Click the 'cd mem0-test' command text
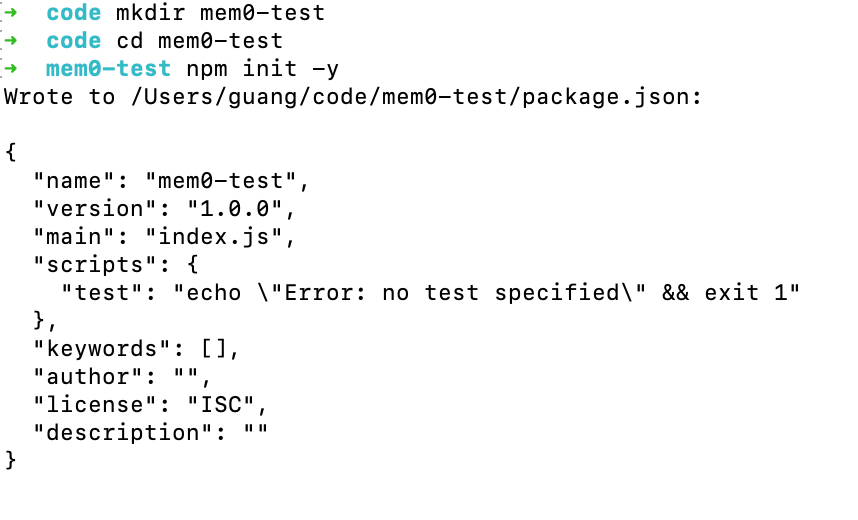This screenshot has width=858, height=520. point(200,41)
